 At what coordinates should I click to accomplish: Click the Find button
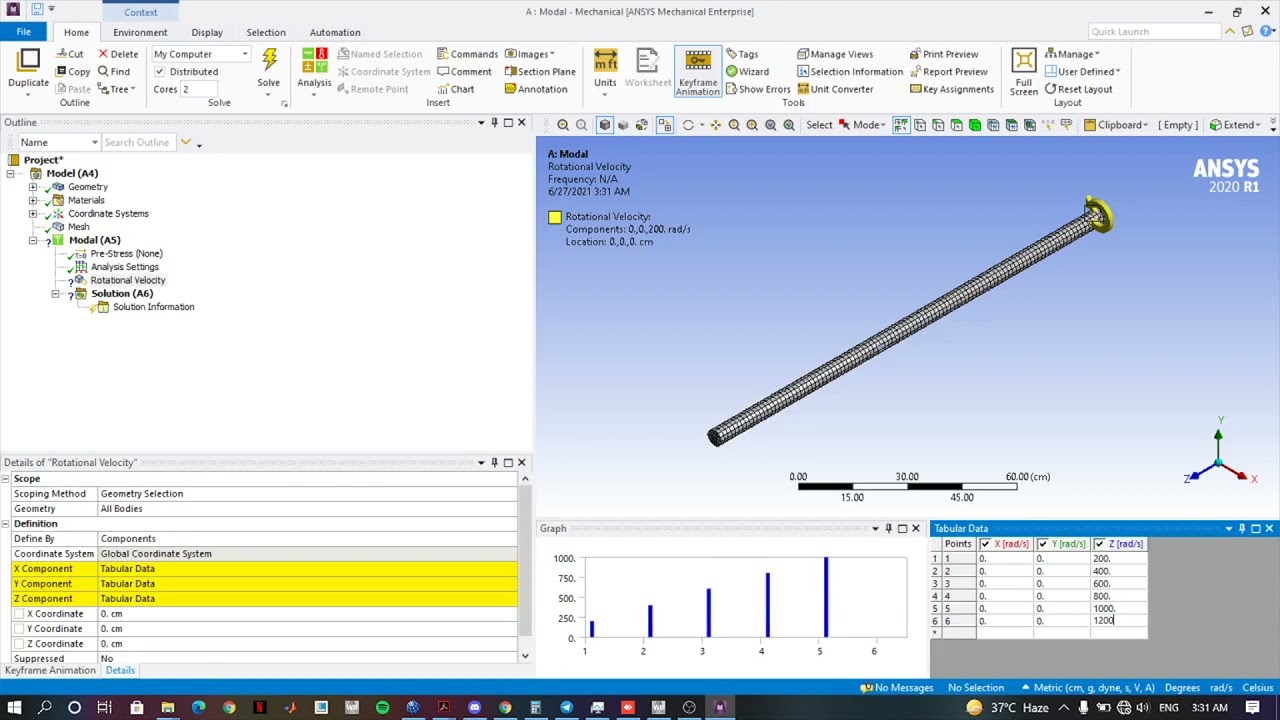(x=114, y=72)
